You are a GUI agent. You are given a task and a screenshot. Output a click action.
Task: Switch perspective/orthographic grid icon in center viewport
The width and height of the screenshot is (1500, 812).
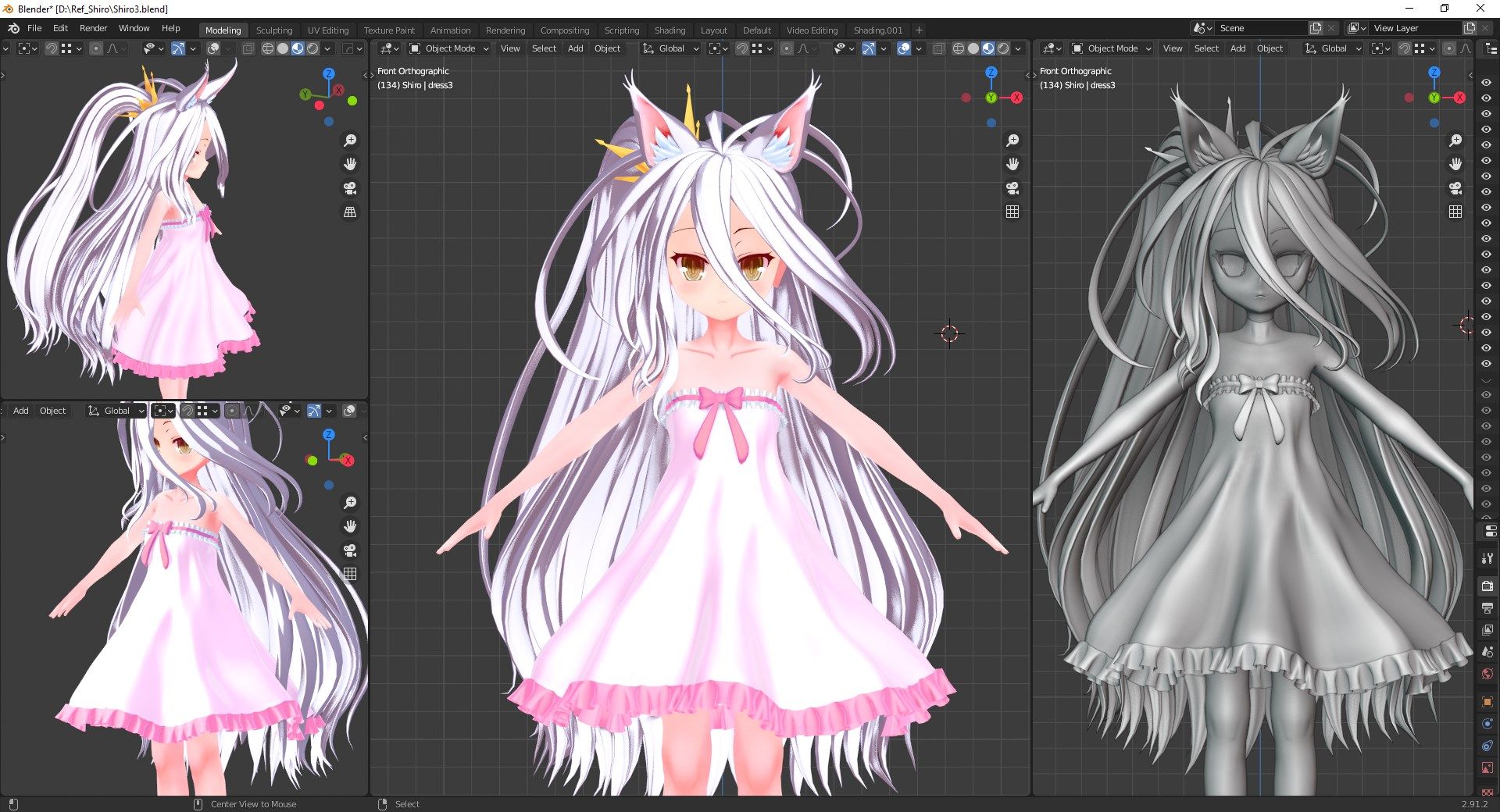coord(1012,212)
